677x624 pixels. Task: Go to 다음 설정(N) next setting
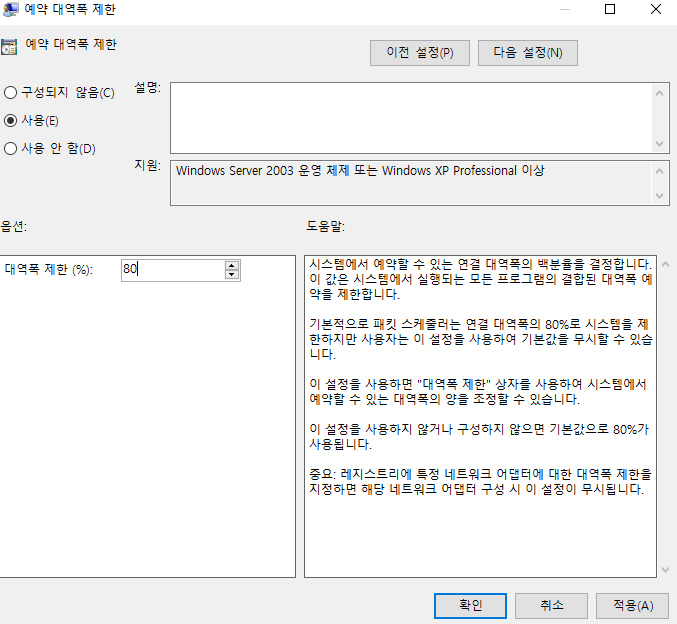528,53
